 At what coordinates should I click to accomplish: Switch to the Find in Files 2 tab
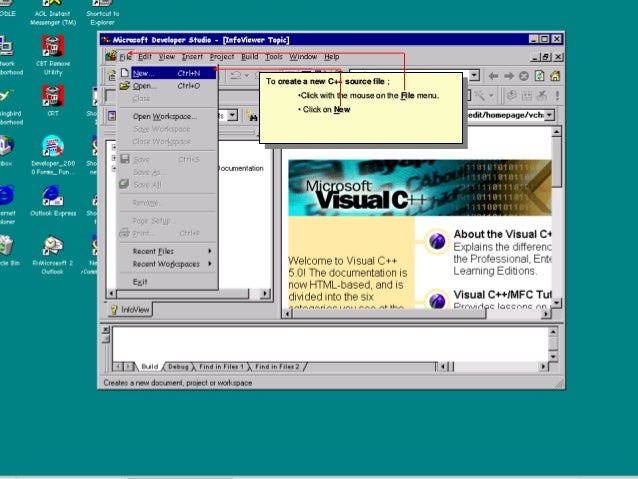coord(277,367)
